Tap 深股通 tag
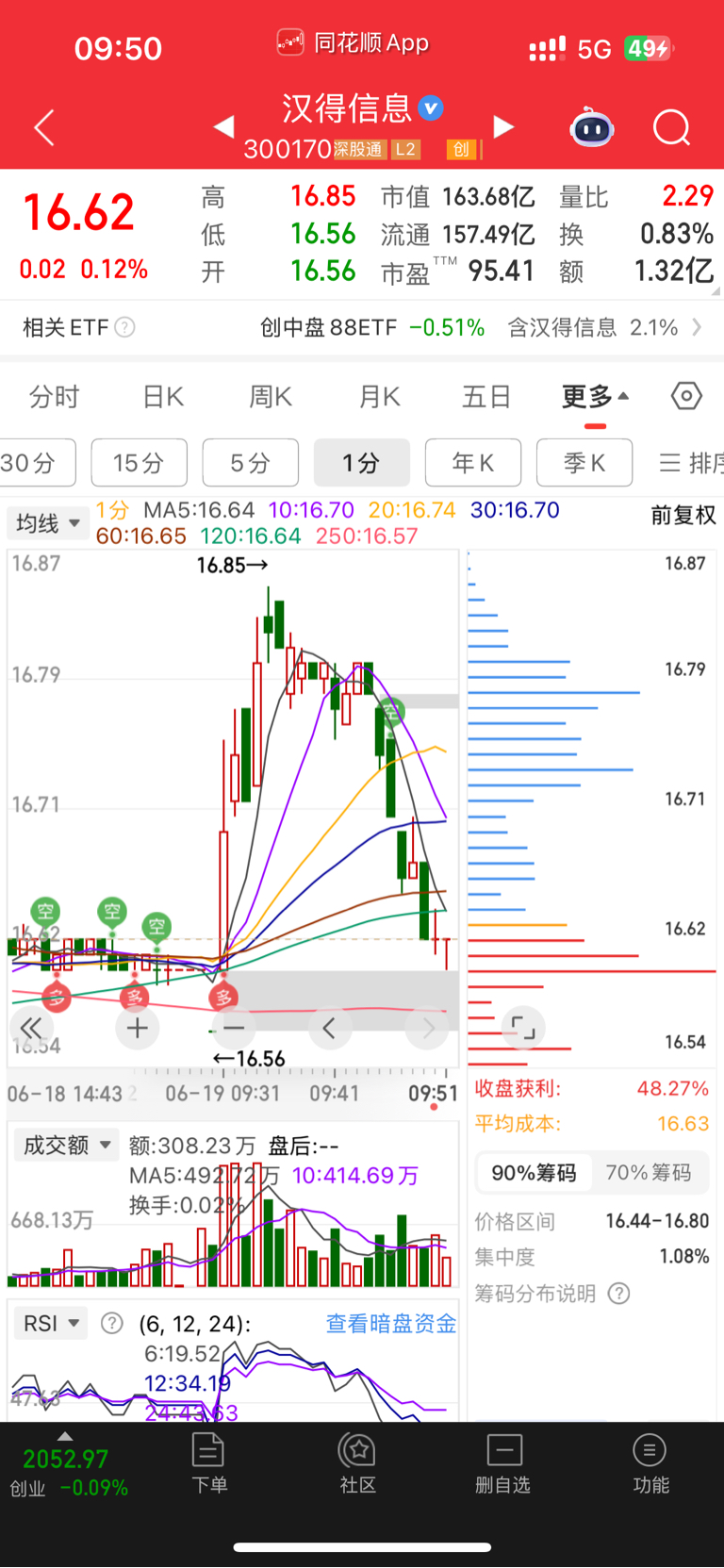This screenshot has width=724, height=1568. (x=359, y=149)
